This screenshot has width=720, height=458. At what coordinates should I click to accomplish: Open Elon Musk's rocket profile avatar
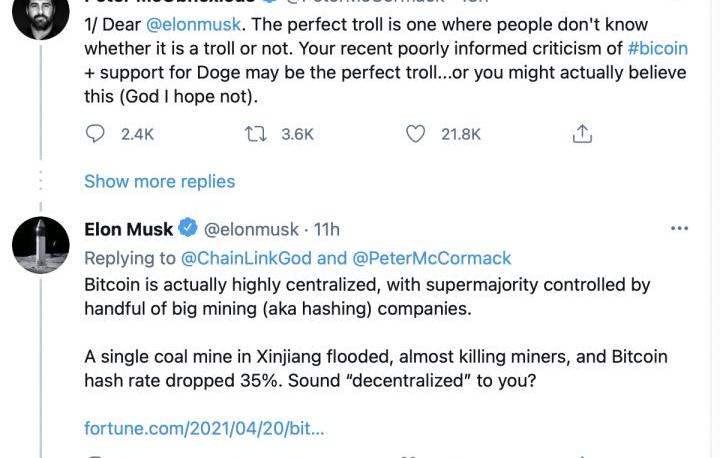(41, 245)
